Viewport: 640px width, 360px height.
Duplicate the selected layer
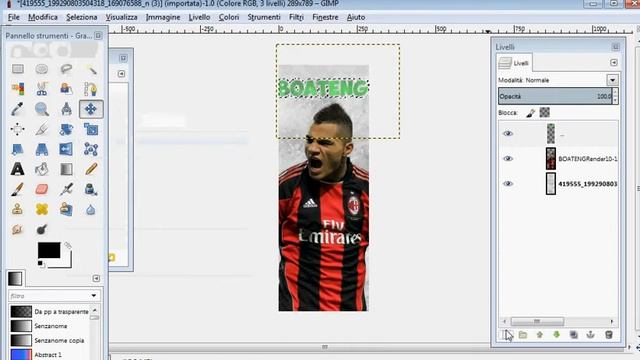(x=573, y=335)
